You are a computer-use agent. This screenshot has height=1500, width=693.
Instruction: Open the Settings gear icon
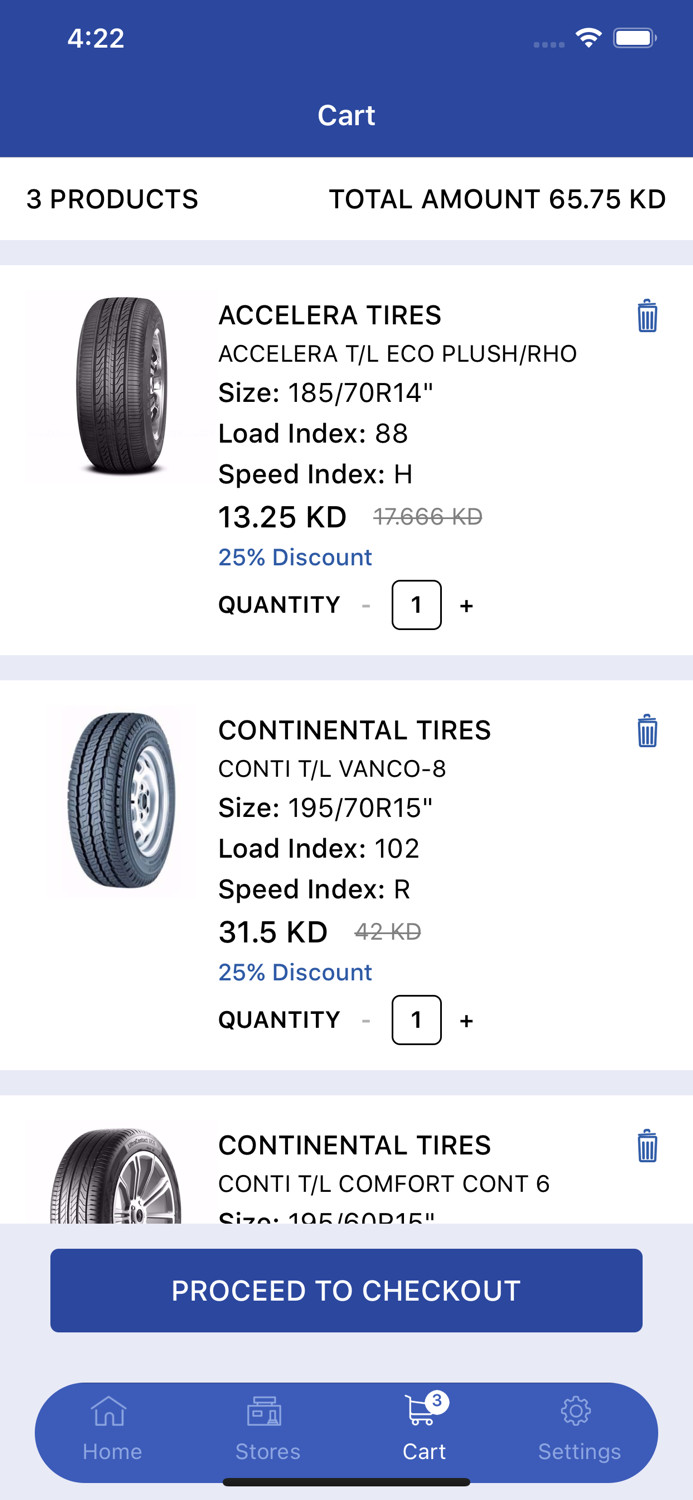577,1411
